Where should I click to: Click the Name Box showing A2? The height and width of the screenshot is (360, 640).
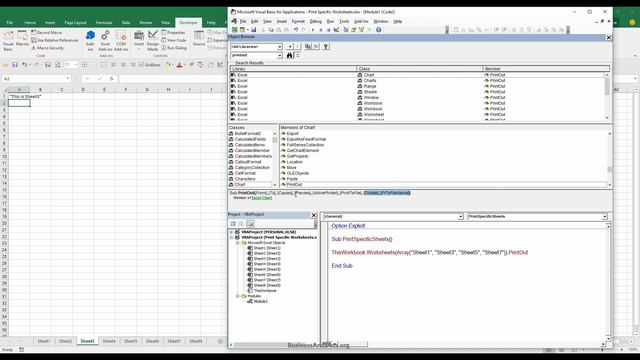[x=36, y=78]
